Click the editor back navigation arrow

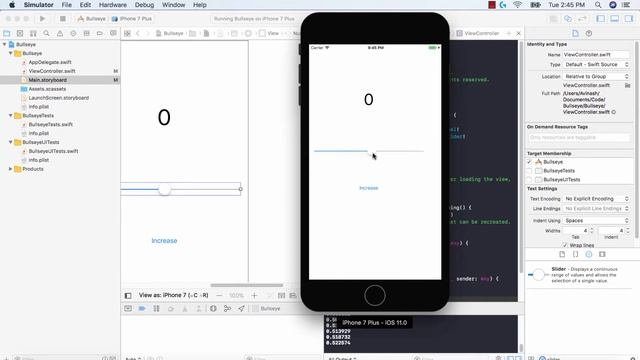pyautogui.click(x=138, y=33)
